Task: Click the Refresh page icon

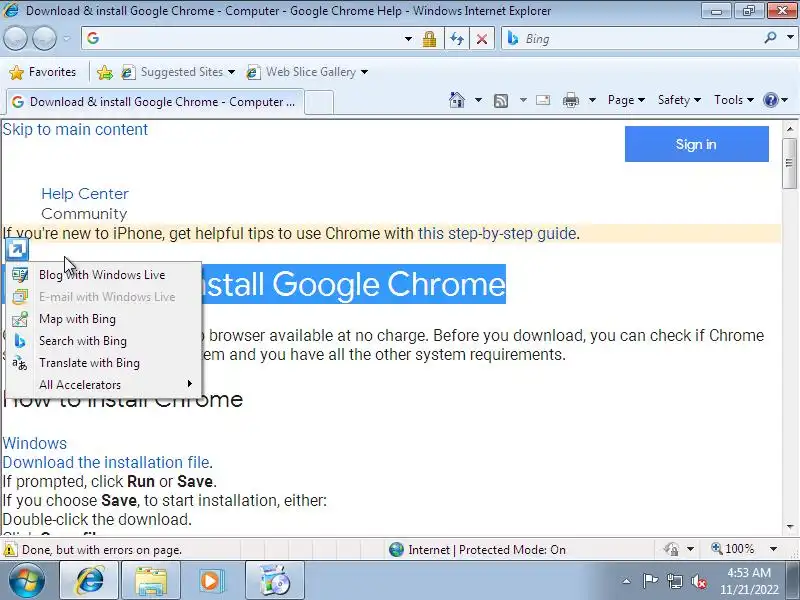Action: [457, 38]
